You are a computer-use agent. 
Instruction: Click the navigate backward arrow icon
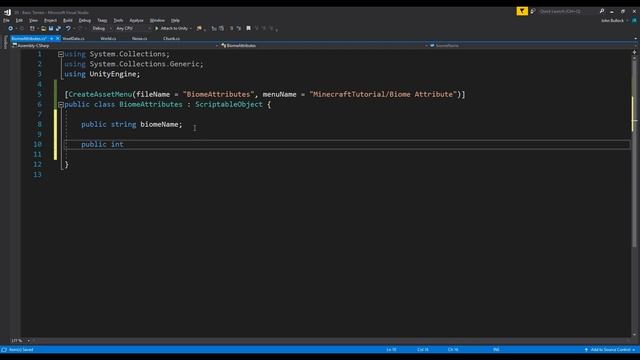pyautogui.click(x=11, y=29)
